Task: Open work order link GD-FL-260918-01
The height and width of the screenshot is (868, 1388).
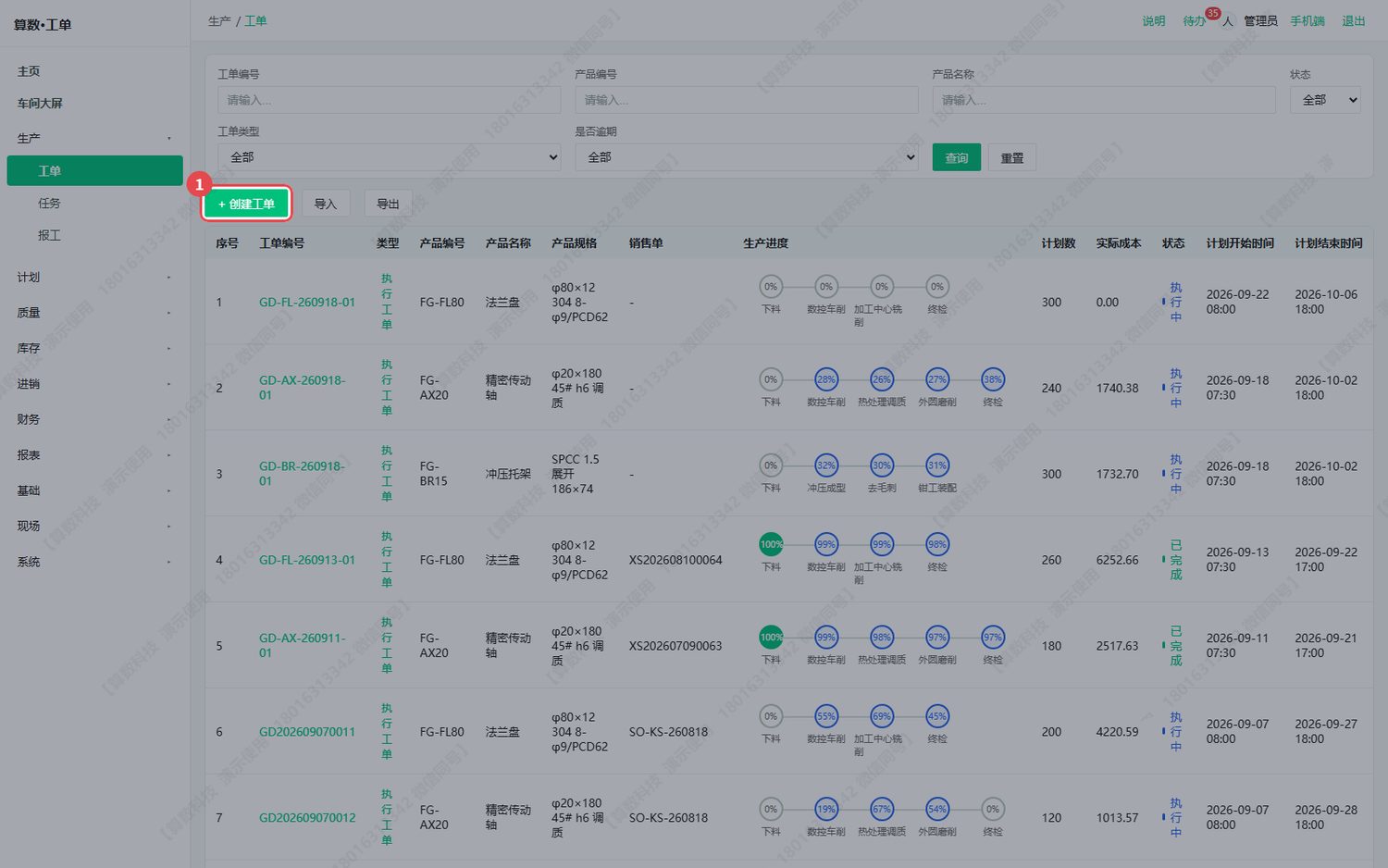Action: tap(307, 303)
